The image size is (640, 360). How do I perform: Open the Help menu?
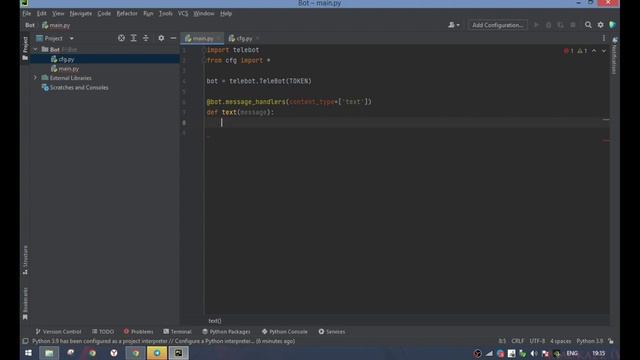click(226, 13)
